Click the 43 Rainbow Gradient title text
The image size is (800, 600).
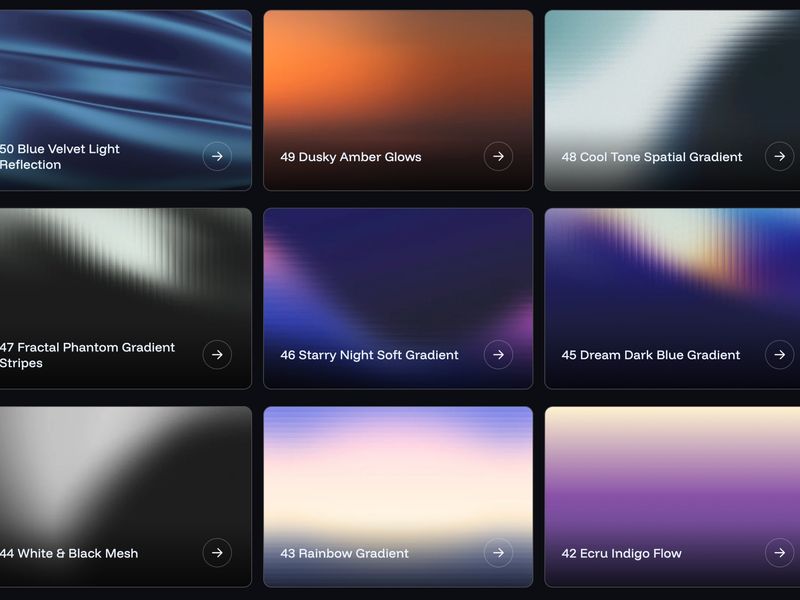point(345,551)
